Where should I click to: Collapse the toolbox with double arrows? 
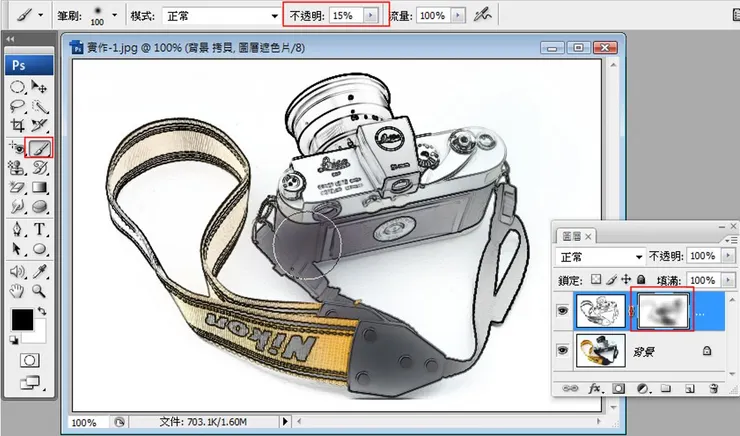10,39
